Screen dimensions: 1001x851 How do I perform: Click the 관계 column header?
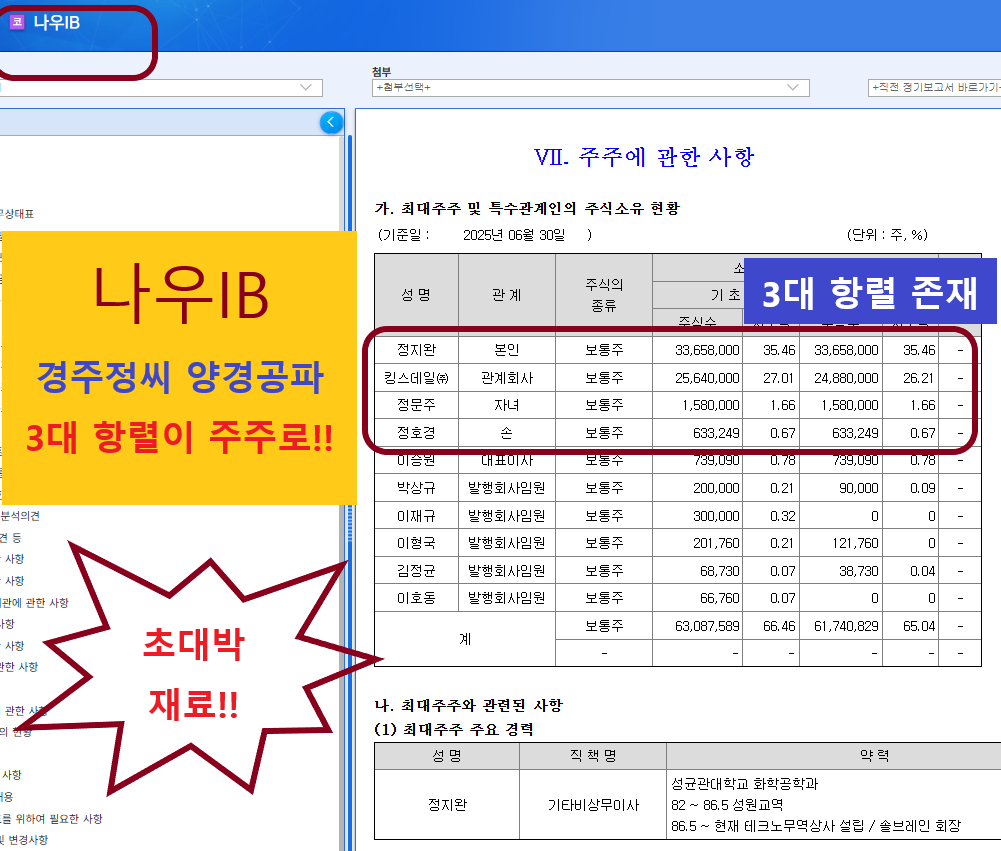(506, 295)
